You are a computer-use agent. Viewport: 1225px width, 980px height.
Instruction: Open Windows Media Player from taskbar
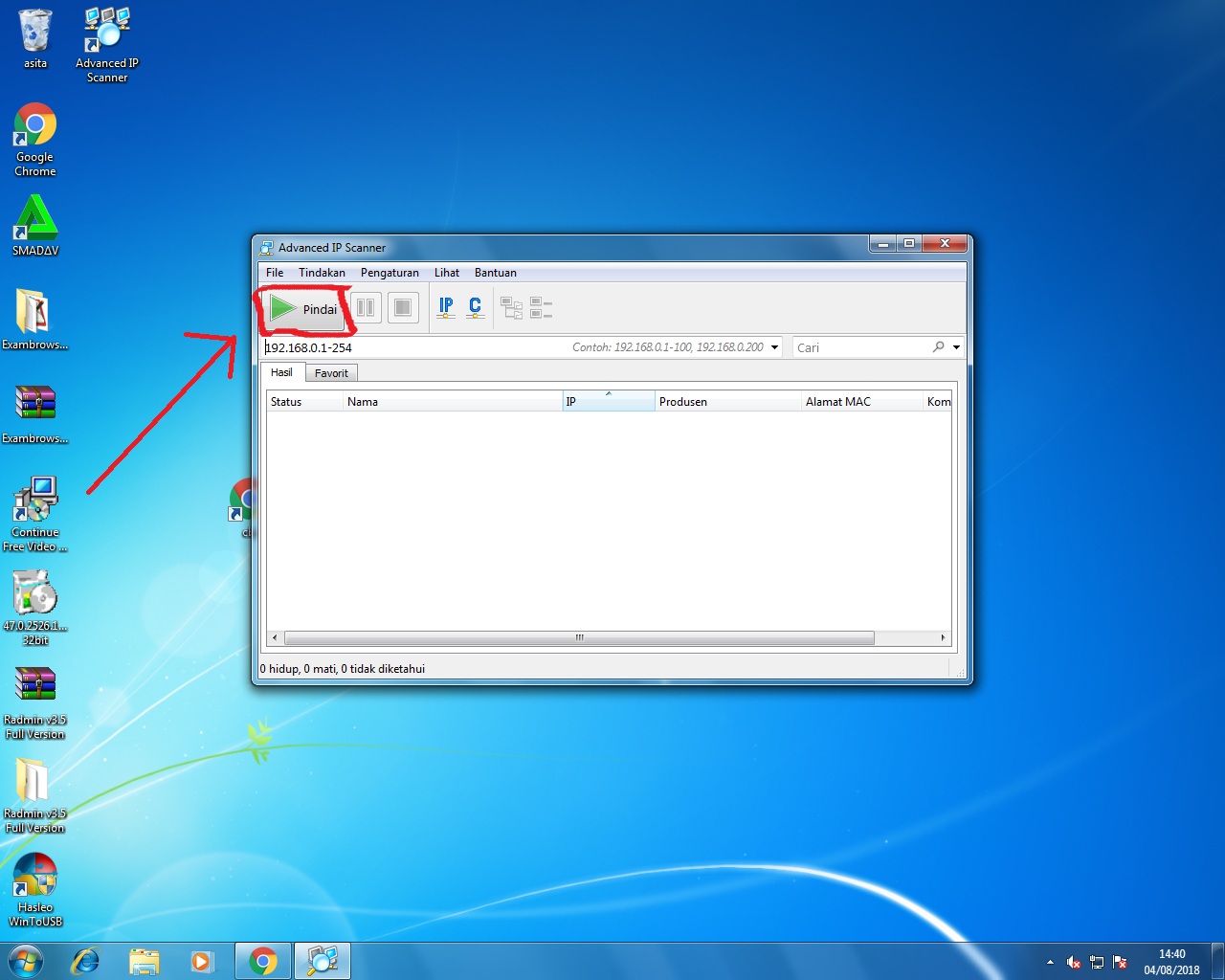point(202,961)
